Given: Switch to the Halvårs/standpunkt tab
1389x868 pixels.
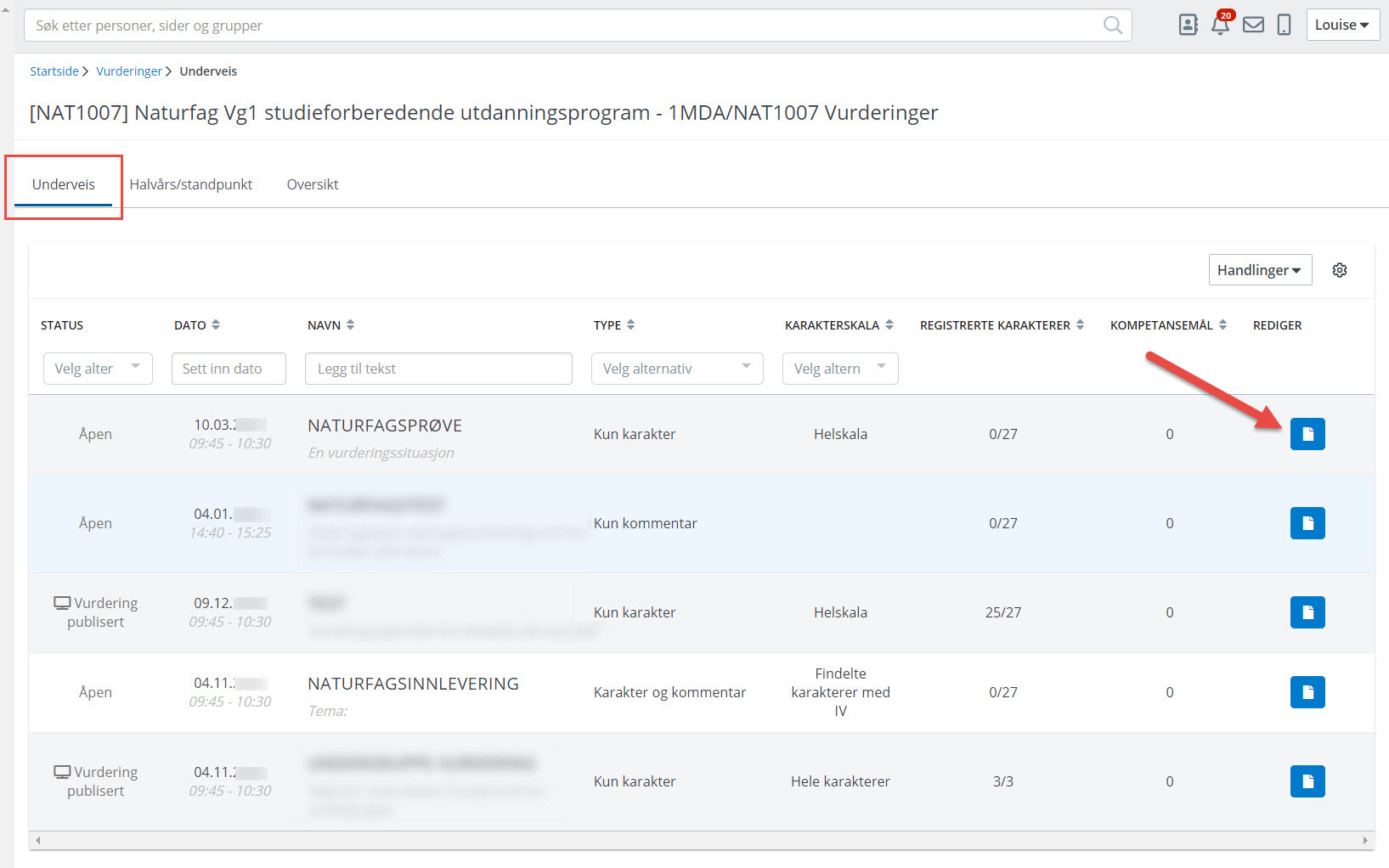Looking at the screenshot, I should click(191, 184).
